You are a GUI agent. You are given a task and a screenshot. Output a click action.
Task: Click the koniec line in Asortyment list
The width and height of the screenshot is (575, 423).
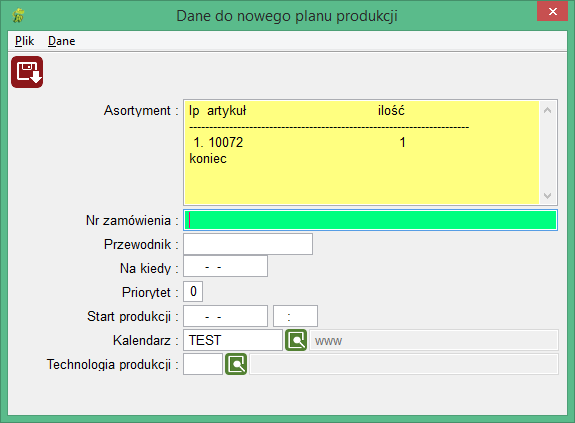208,159
